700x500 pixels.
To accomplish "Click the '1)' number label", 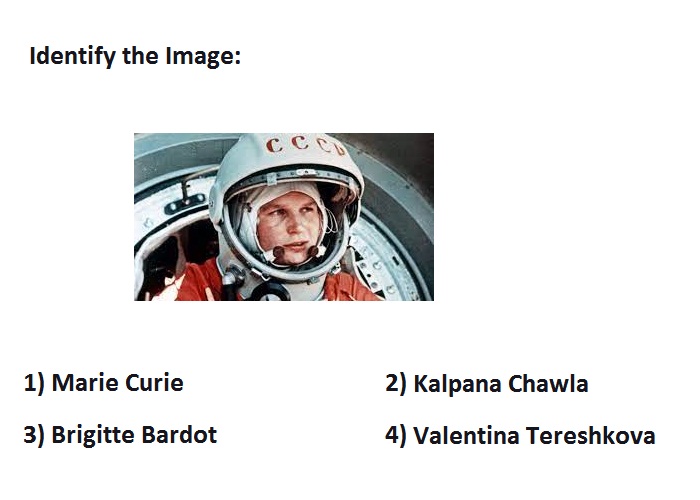I will coord(34,383).
